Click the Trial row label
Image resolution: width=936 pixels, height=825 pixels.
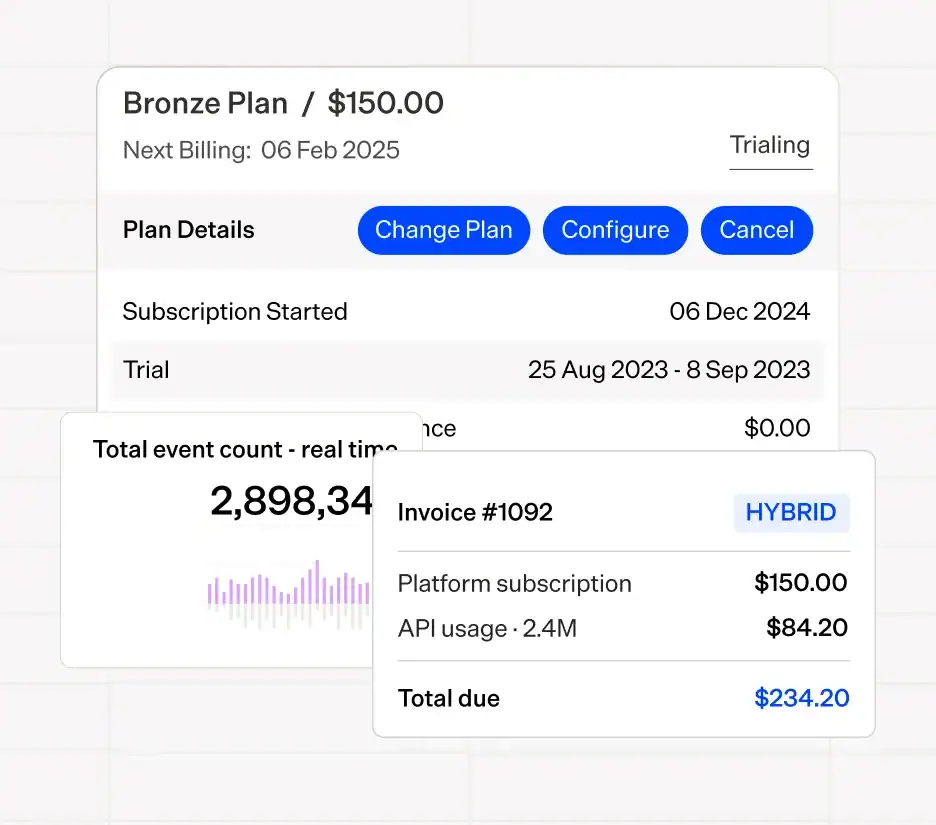pyautogui.click(x=146, y=370)
